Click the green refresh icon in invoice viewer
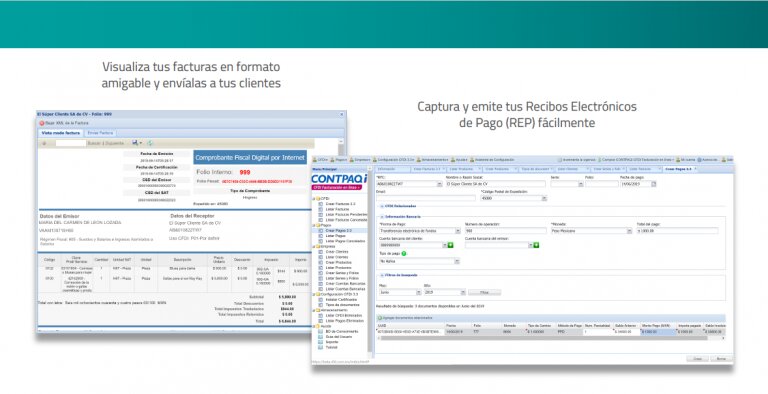The height and width of the screenshot is (394, 768). [x=150, y=143]
